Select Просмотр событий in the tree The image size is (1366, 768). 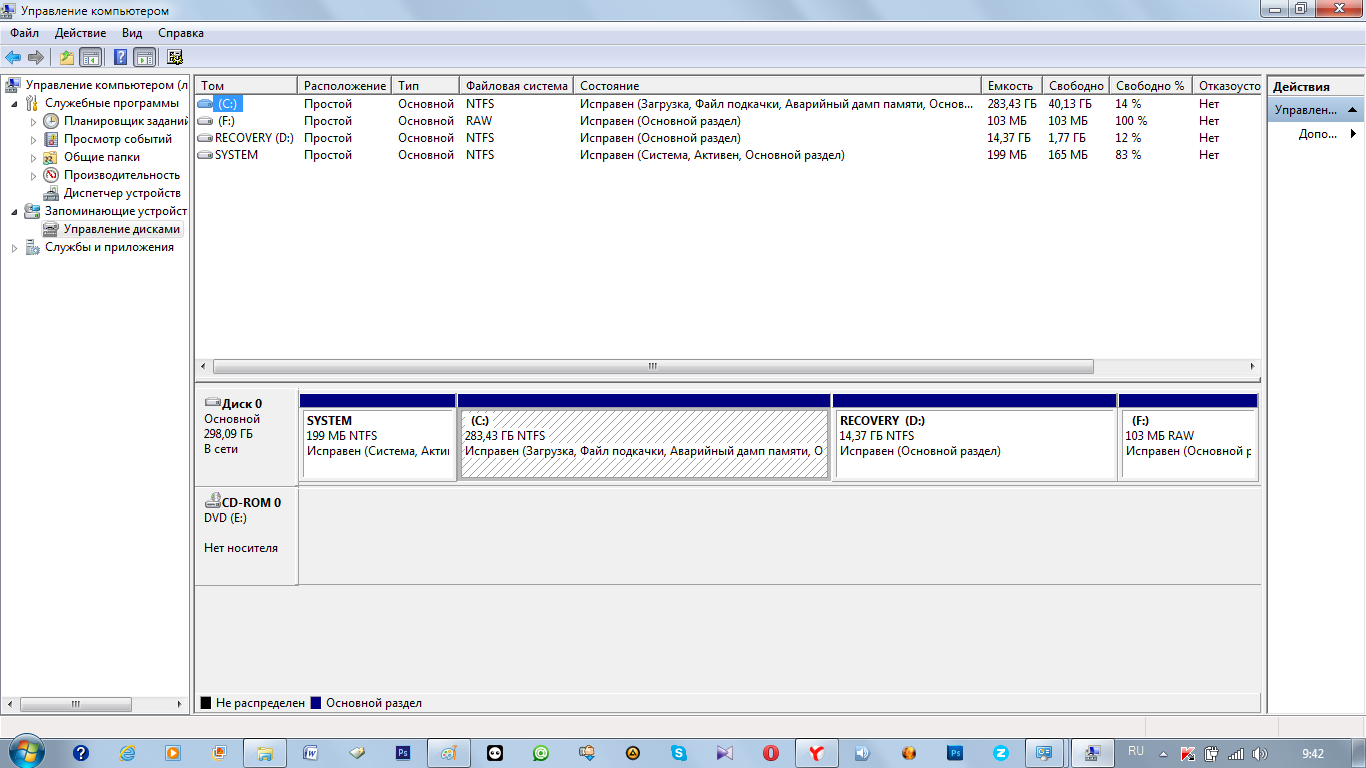(117, 139)
